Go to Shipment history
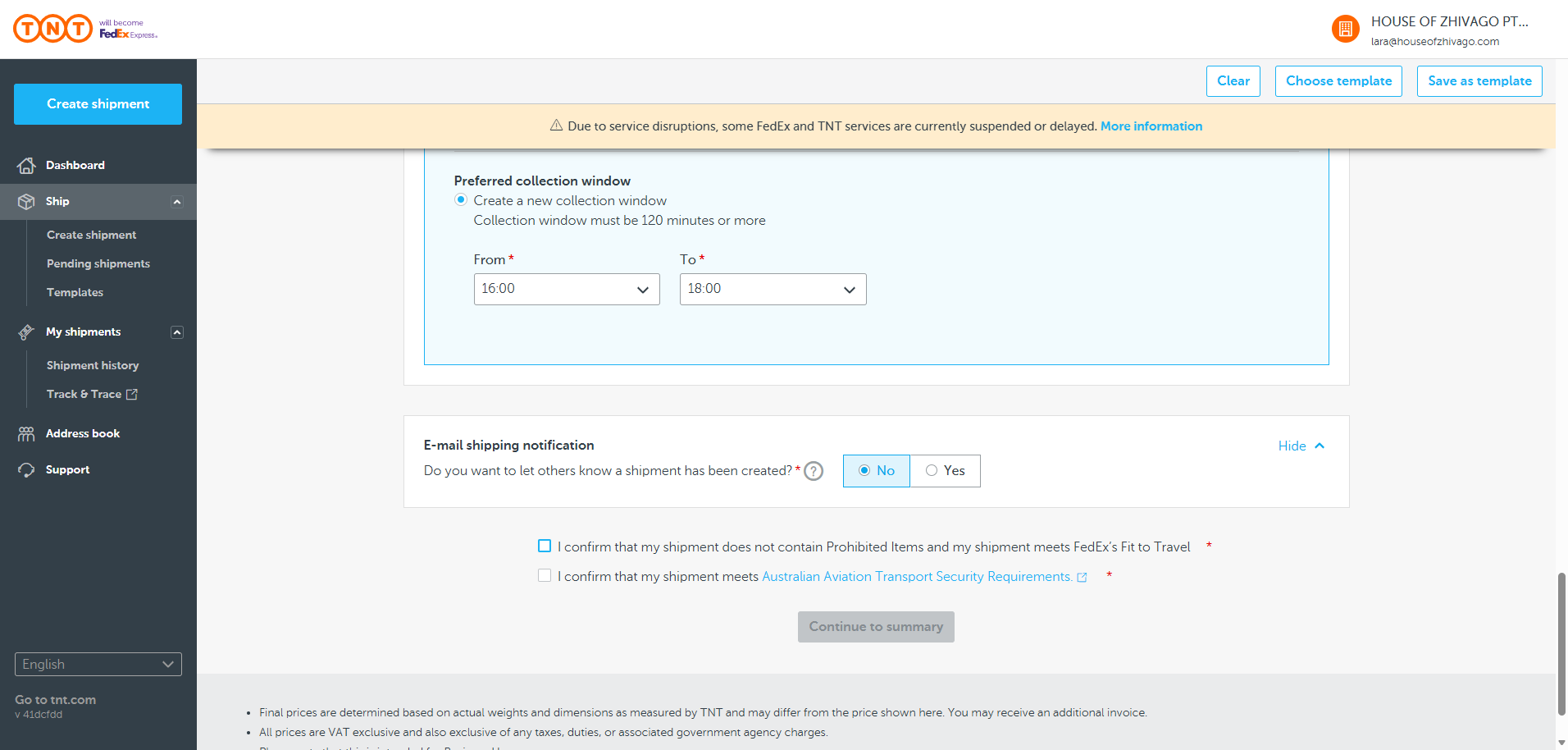Viewport: 1568px width, 750px height. click(93, 366)
